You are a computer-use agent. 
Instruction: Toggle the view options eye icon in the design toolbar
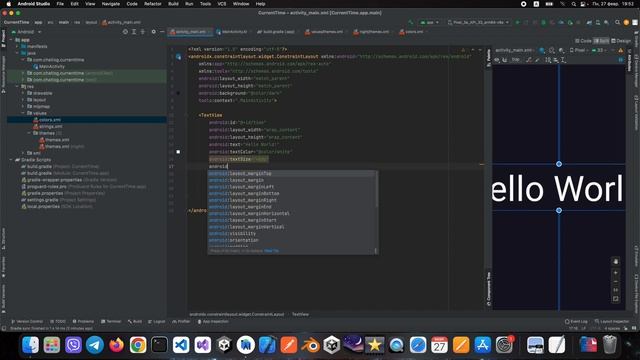point(497,60)
